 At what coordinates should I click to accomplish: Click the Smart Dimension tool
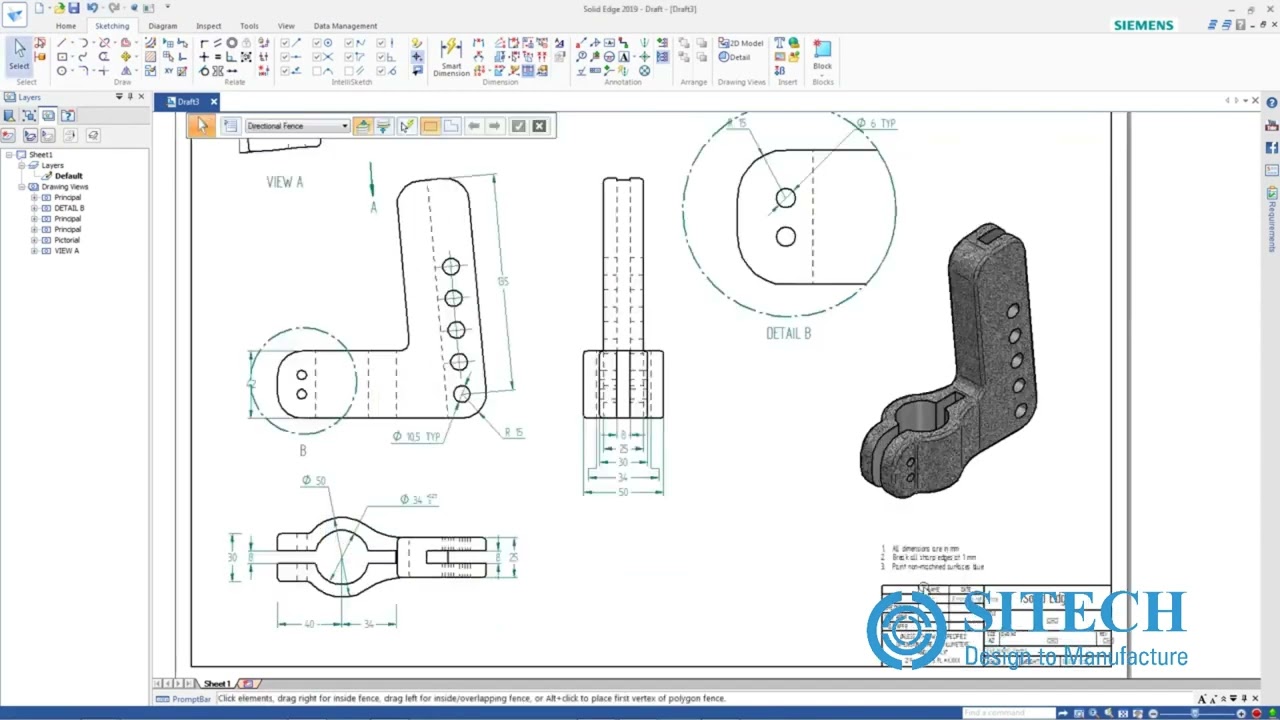(451, 57)
